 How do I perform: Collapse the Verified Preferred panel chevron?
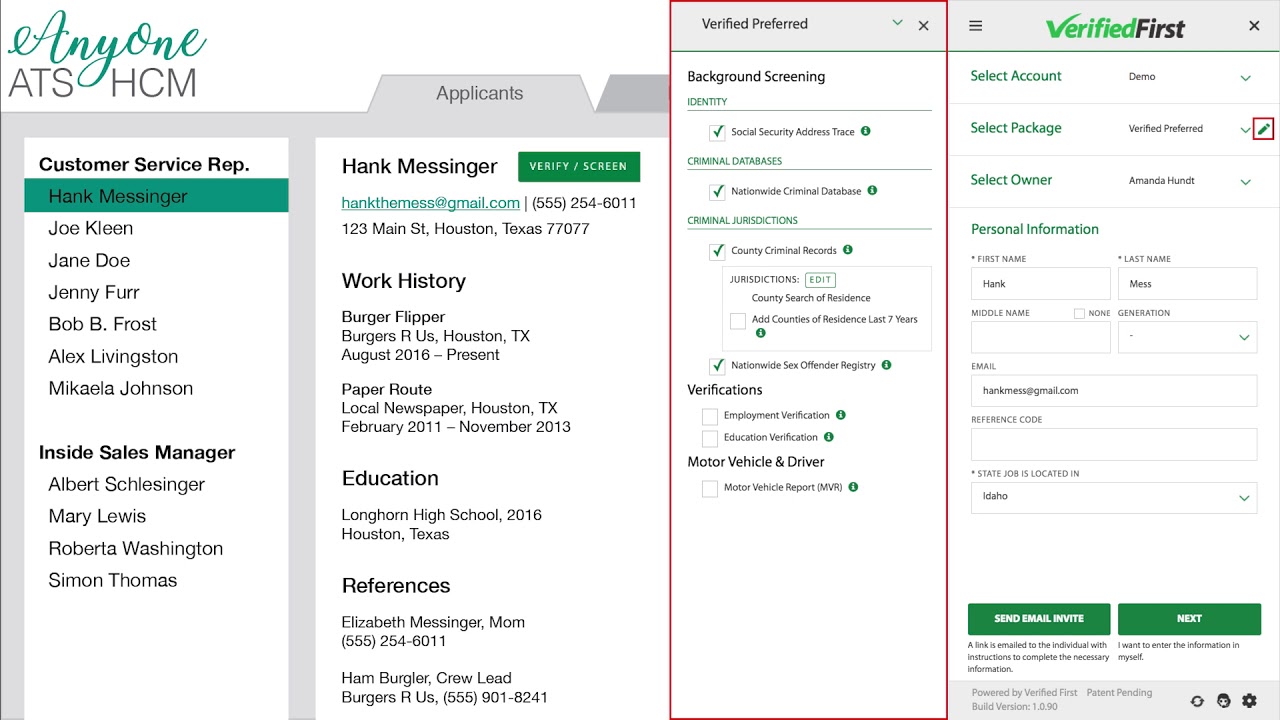(897, 23)
